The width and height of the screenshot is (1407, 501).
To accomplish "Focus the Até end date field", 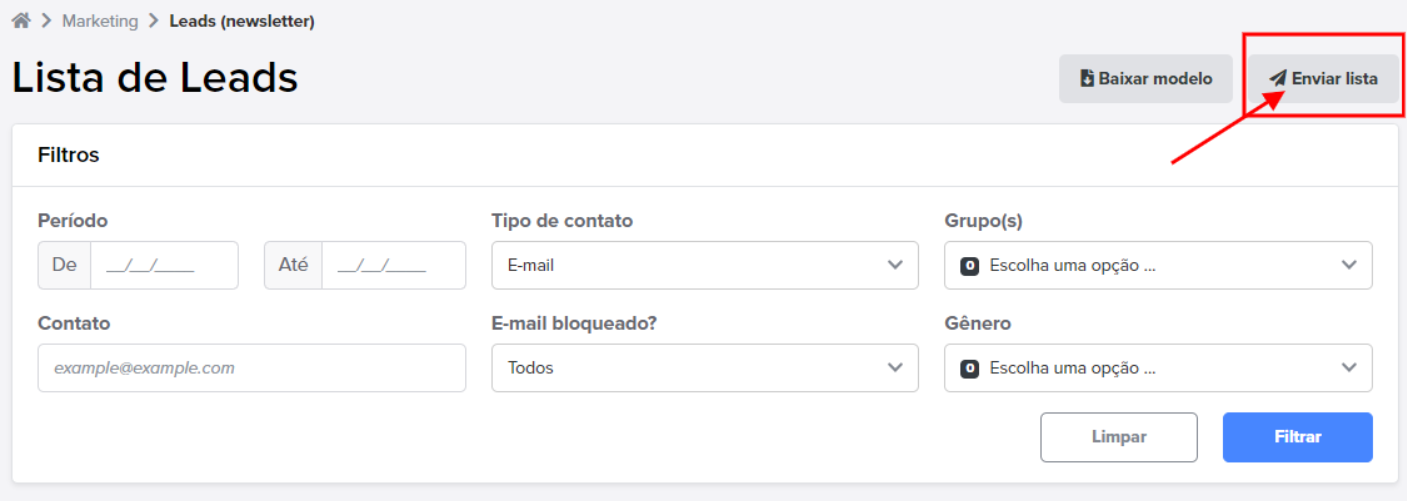I will (393, 265).
